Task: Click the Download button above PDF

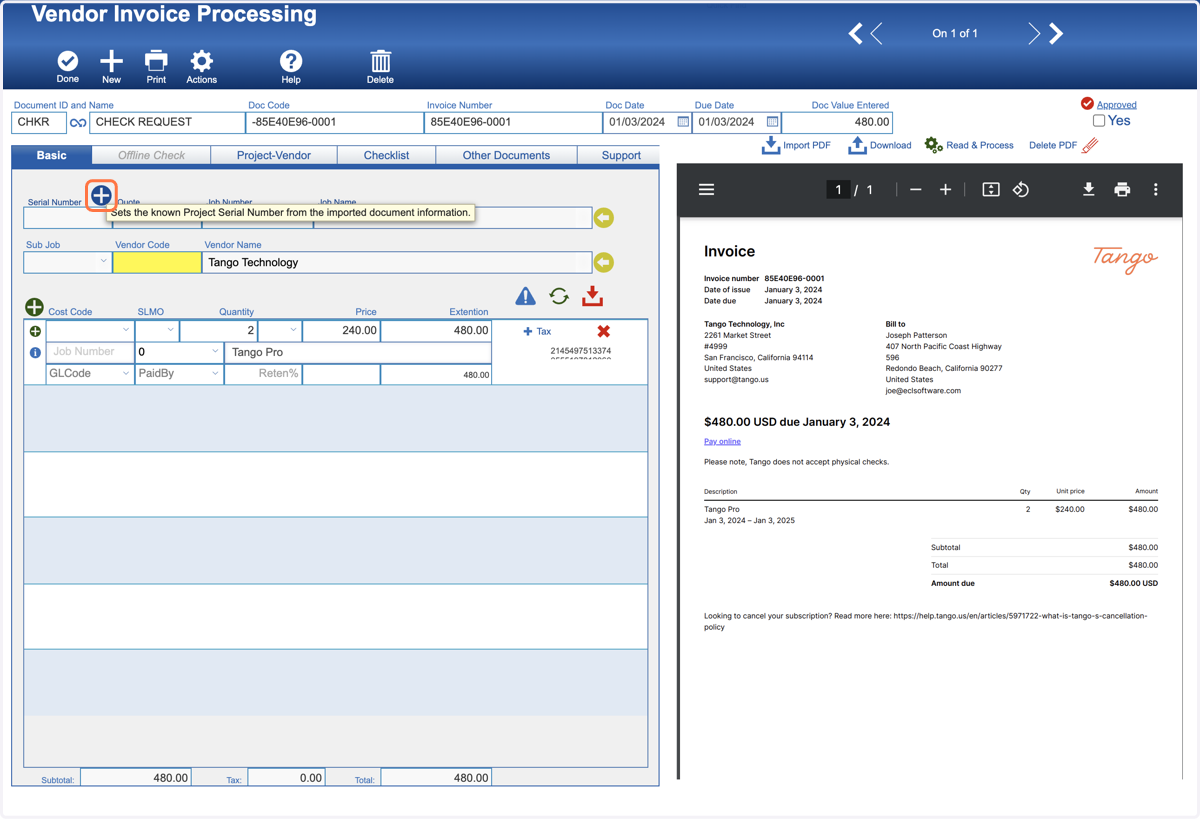Action: coord(879,145)
